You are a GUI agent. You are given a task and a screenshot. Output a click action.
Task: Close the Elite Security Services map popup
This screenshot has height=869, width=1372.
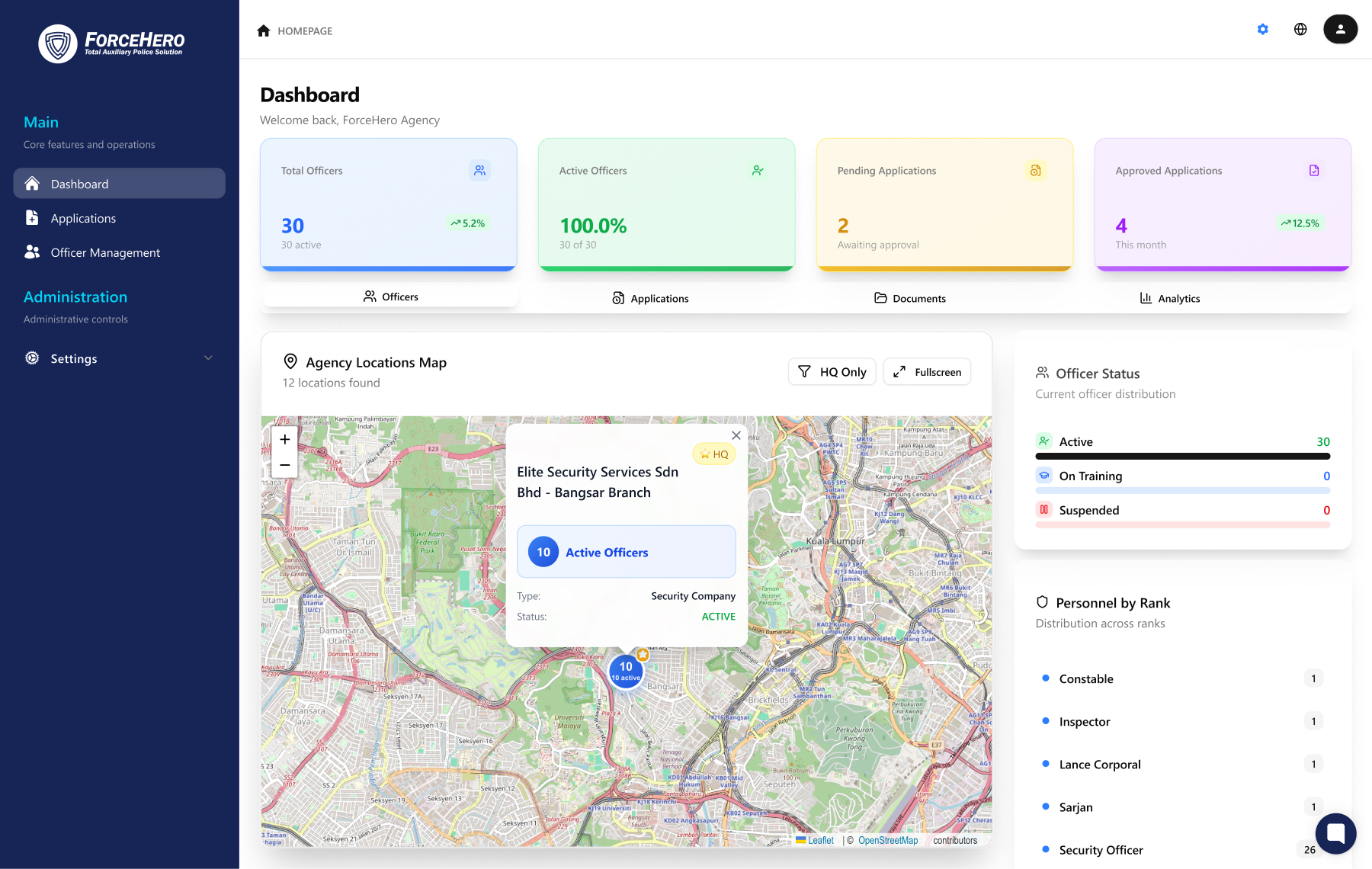[x=736, y=435]
